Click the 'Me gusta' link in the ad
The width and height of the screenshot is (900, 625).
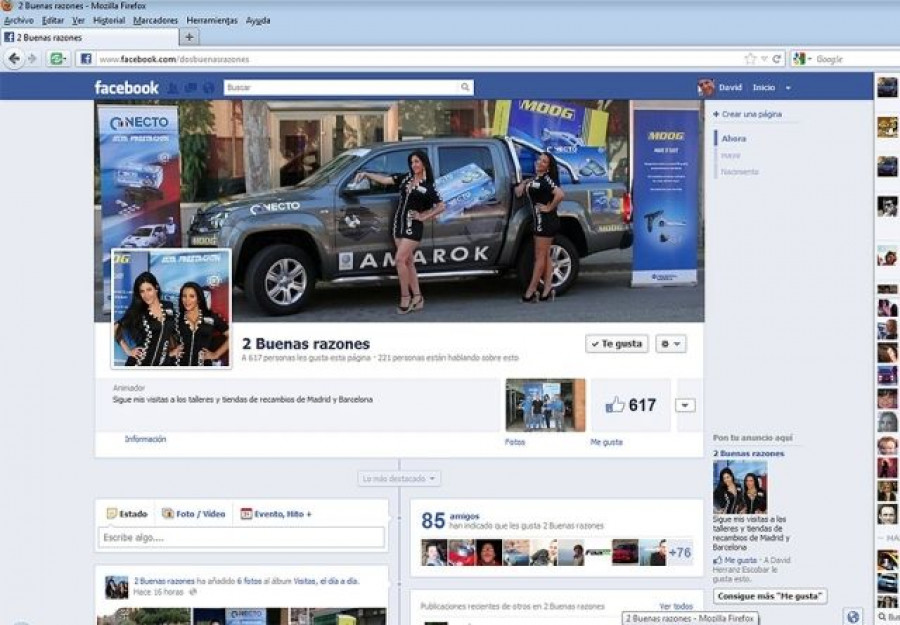[740, 560]
